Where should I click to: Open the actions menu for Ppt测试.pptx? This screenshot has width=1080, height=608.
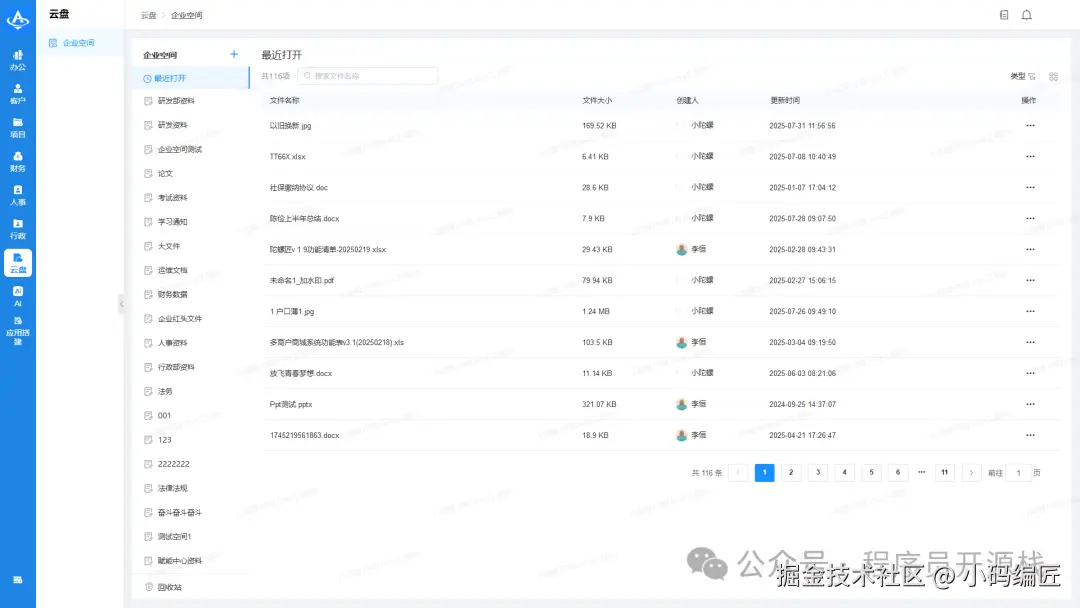tap(1030, 404)
